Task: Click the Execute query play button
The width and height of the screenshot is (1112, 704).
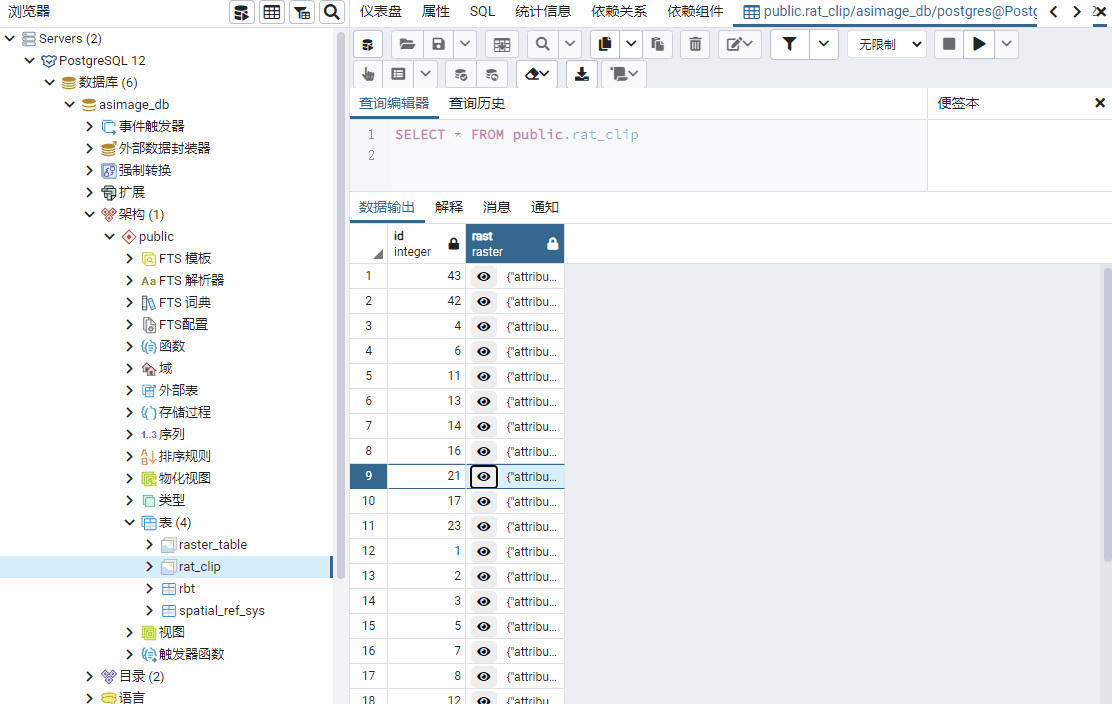Action: 979,44
